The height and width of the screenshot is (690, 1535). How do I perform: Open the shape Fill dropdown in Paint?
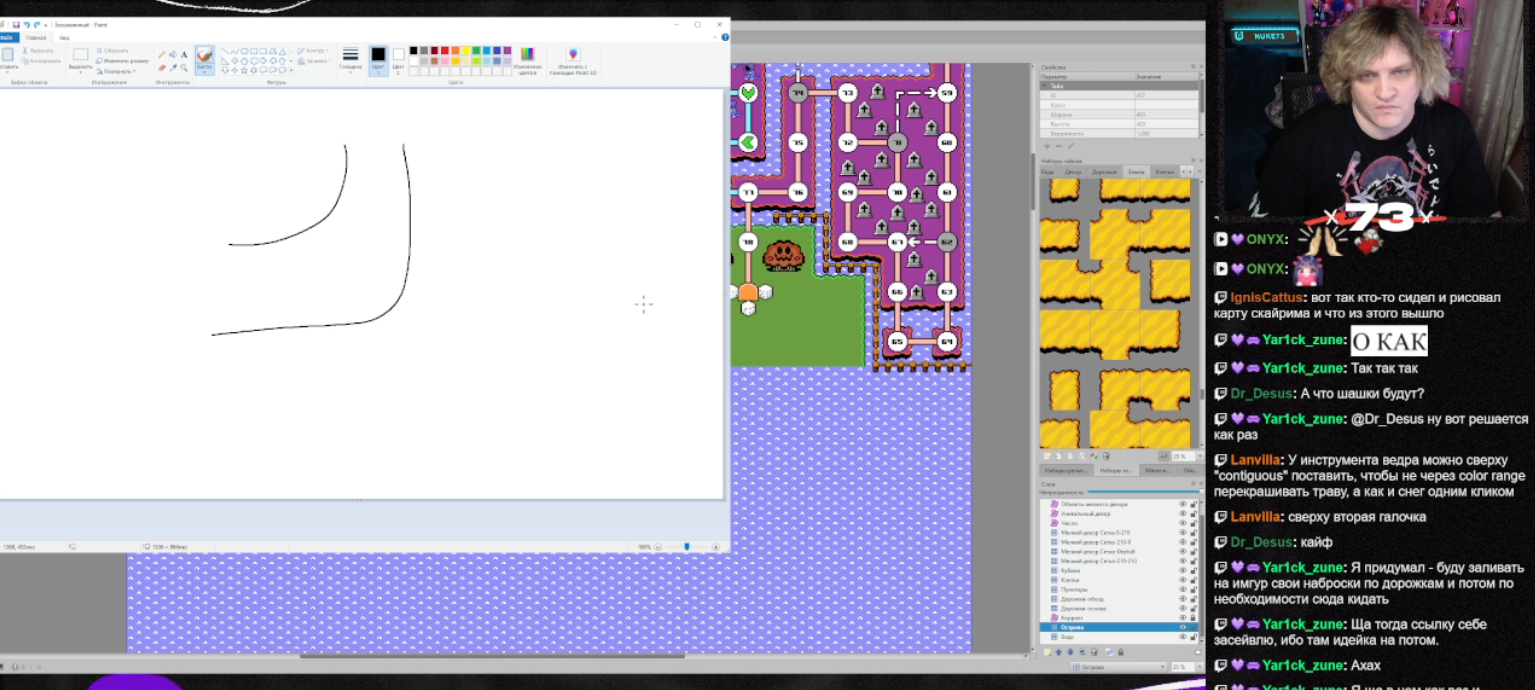314,61
